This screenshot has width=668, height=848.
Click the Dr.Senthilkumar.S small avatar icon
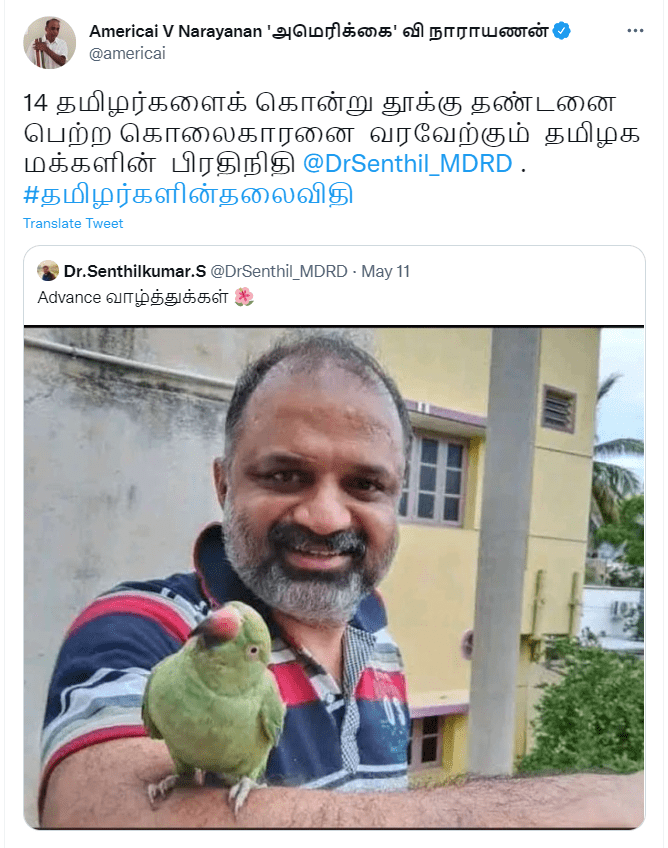pyautogui.click(x=48, y=270)
